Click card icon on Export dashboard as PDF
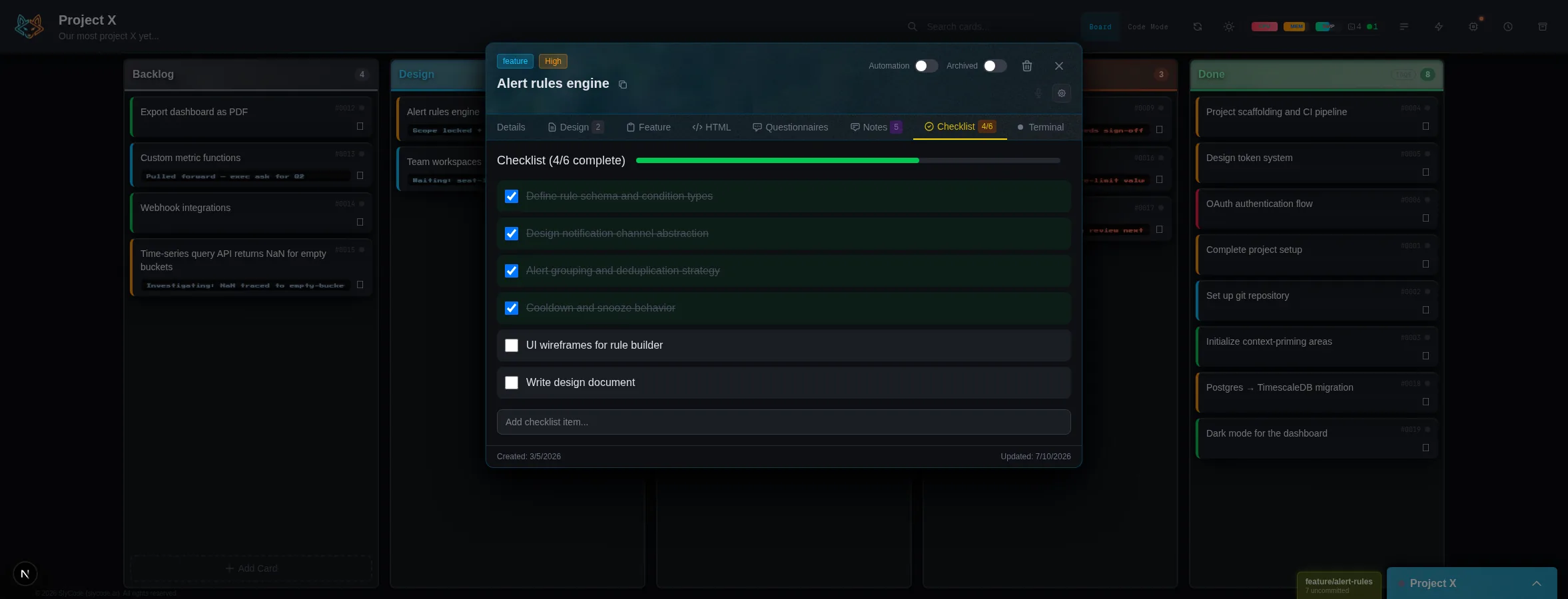Screen dimensions: 1568x599 click(360, 126)
